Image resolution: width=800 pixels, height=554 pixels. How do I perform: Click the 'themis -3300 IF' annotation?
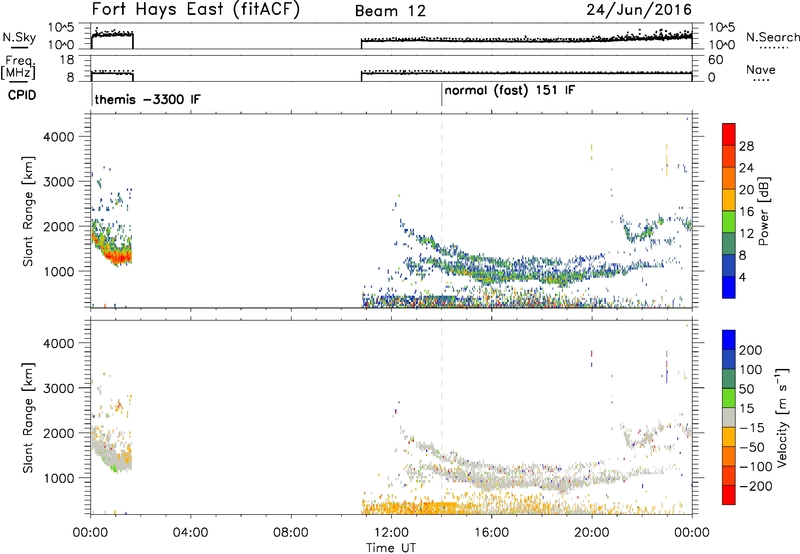pos(147,99)
